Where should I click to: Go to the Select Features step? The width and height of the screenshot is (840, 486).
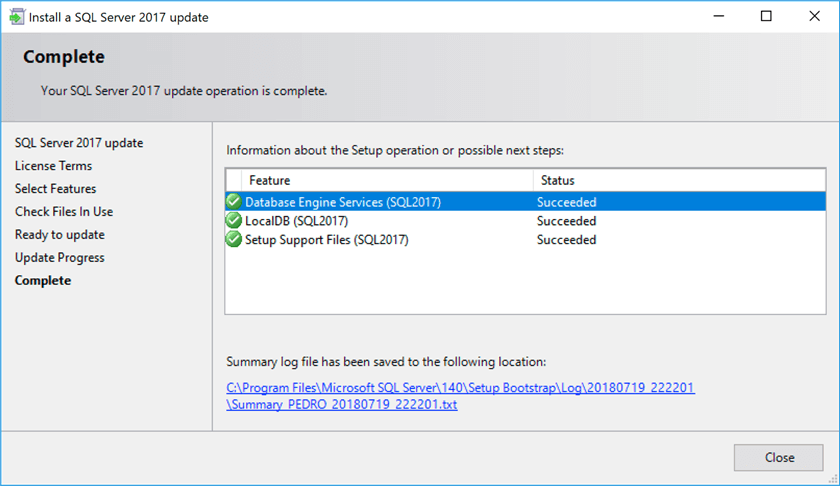pos(56,189)
